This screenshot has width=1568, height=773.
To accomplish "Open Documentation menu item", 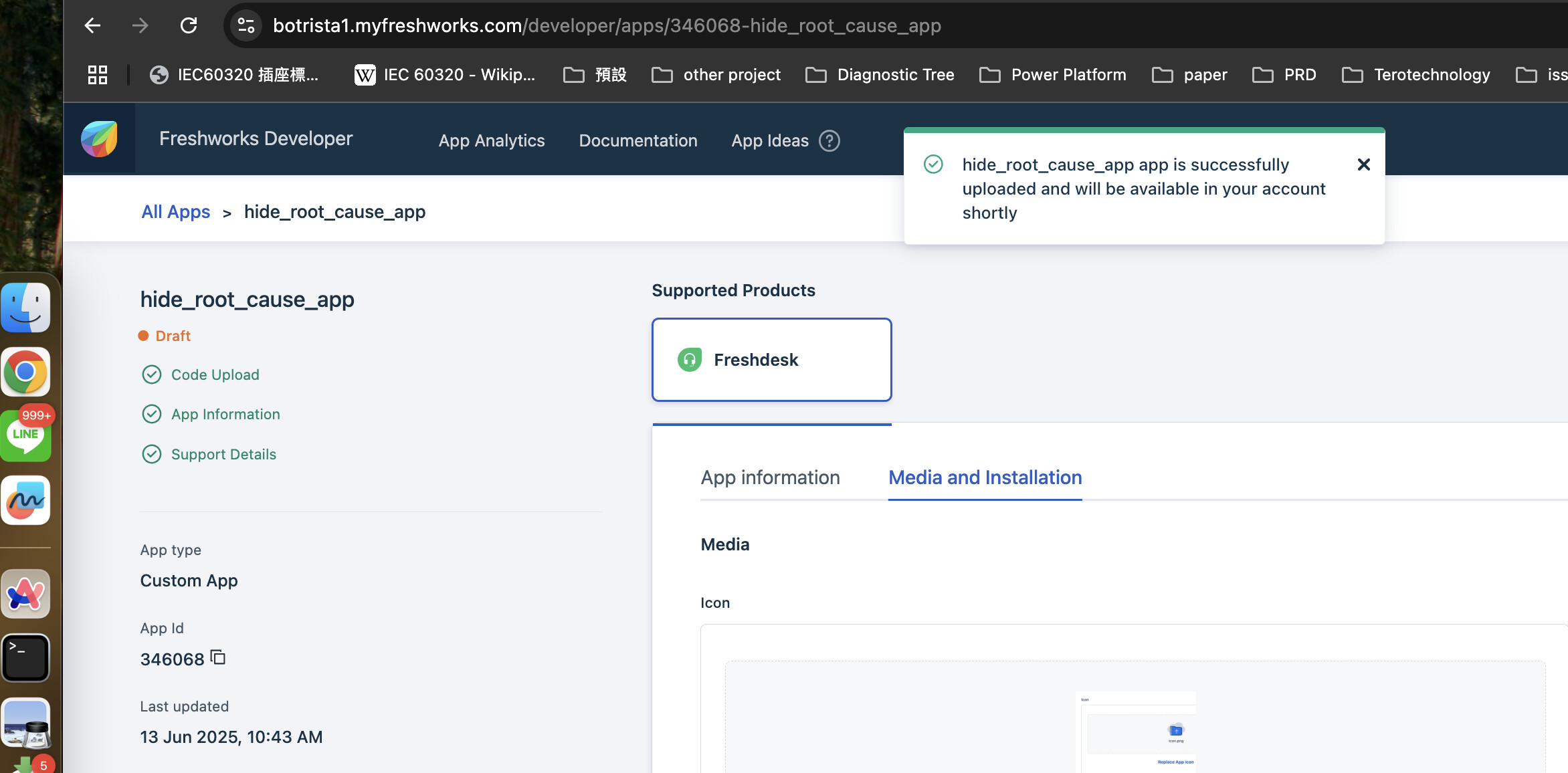I will point(638,140).
